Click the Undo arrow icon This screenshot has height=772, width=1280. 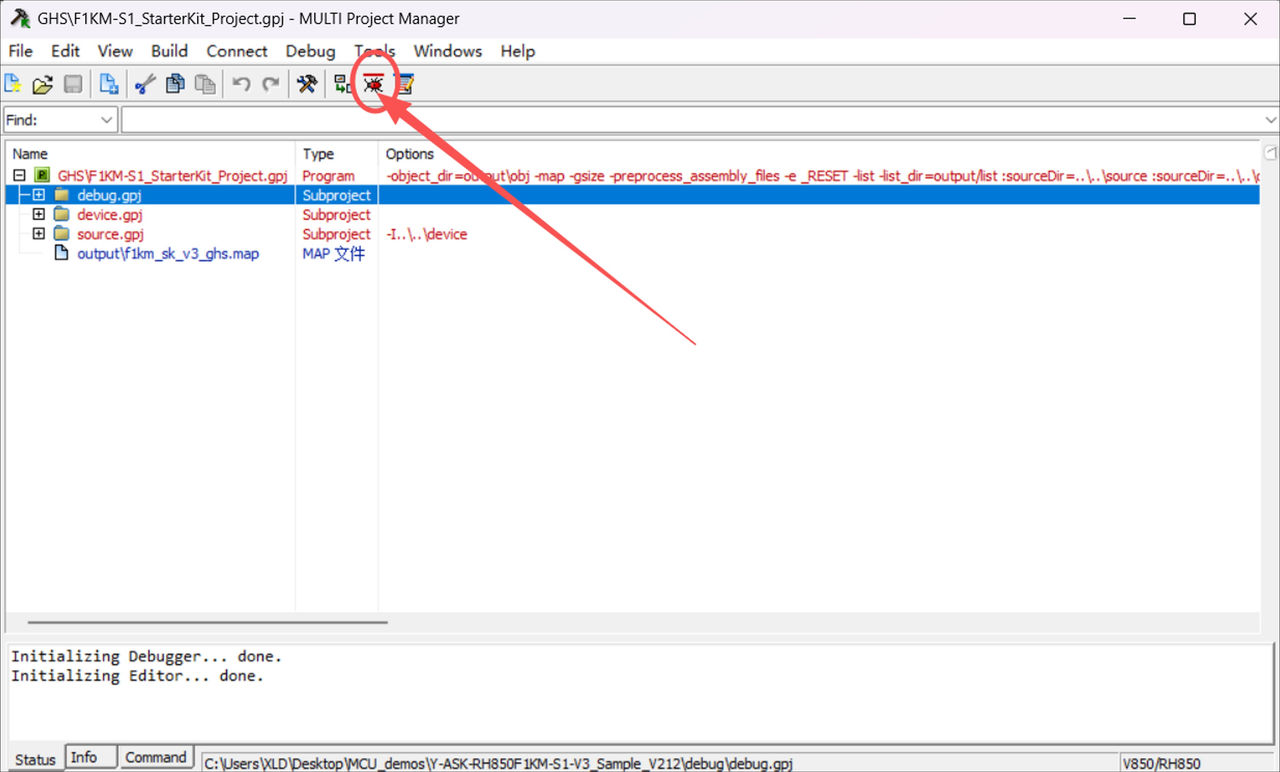(x=241, y=84)
